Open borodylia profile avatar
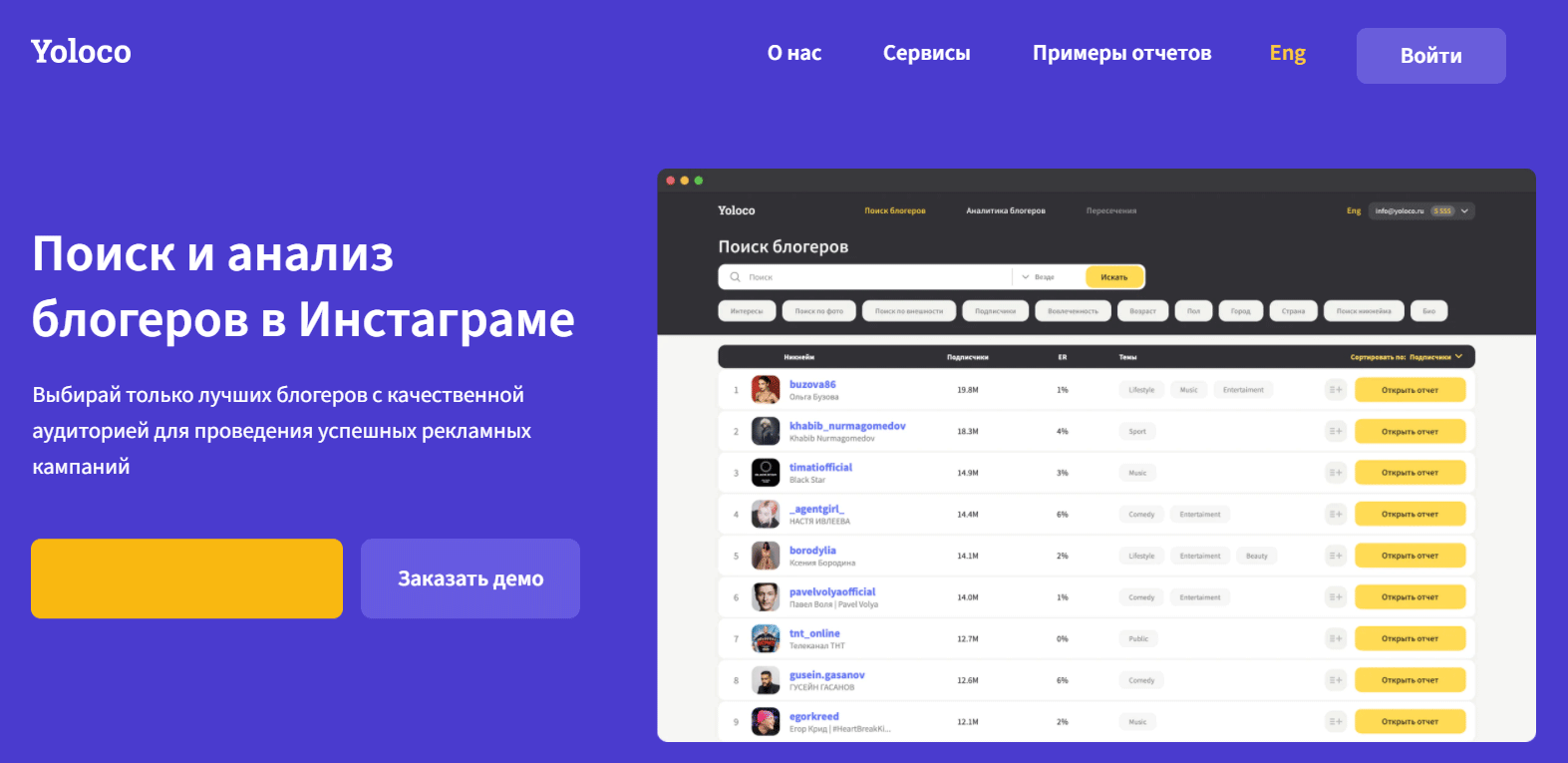The height and width of the screenshot is (763, 1568). pos(766,556)
